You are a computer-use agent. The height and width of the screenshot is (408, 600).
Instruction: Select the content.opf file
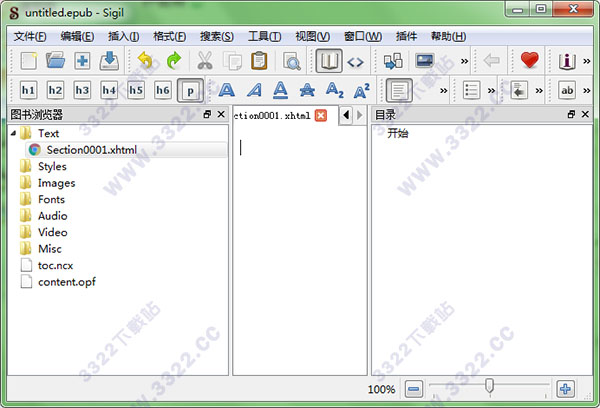pyautogui.click(x=67, y=282)
